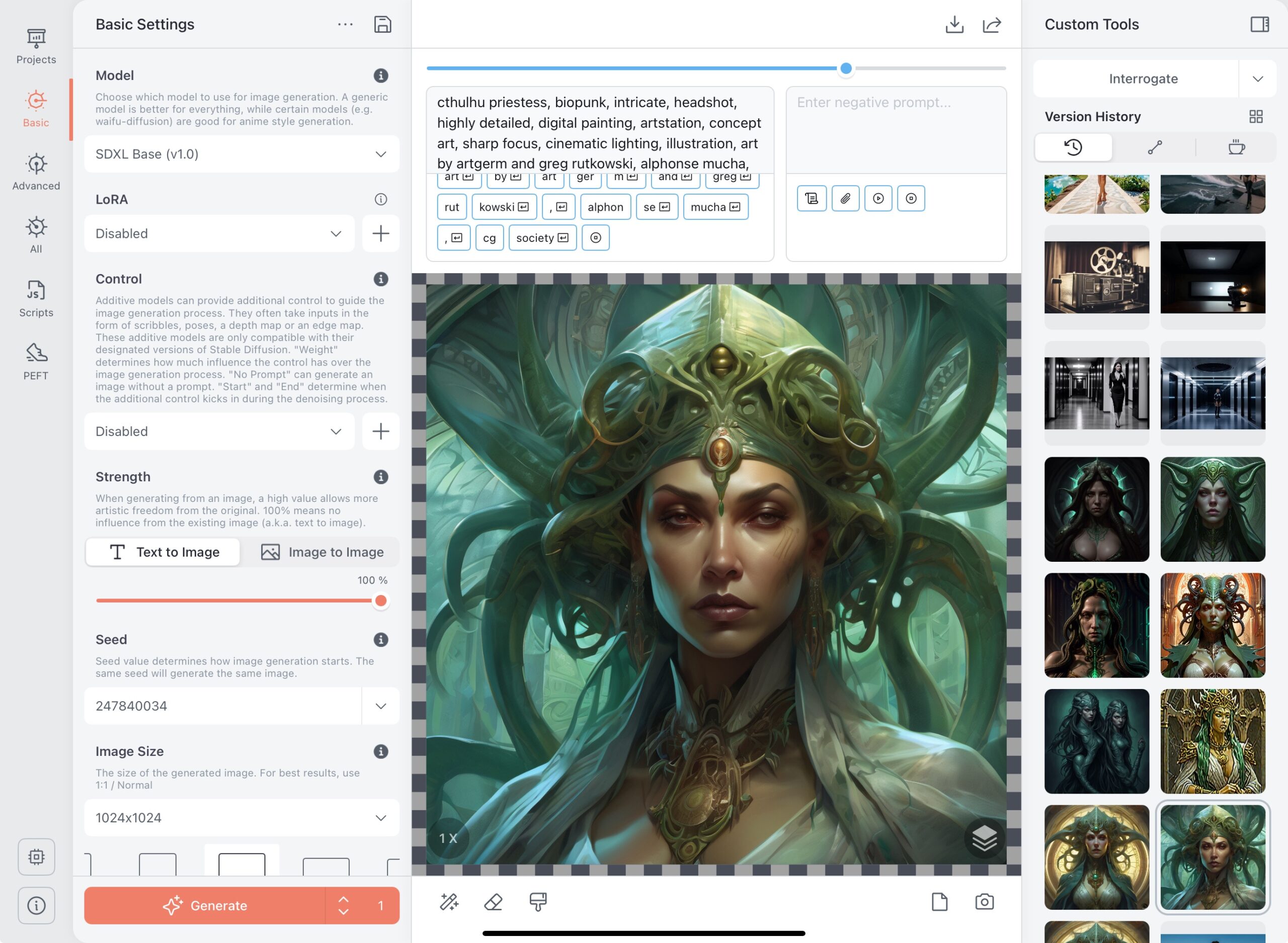Select the paint roller tool

click(538, 902)
